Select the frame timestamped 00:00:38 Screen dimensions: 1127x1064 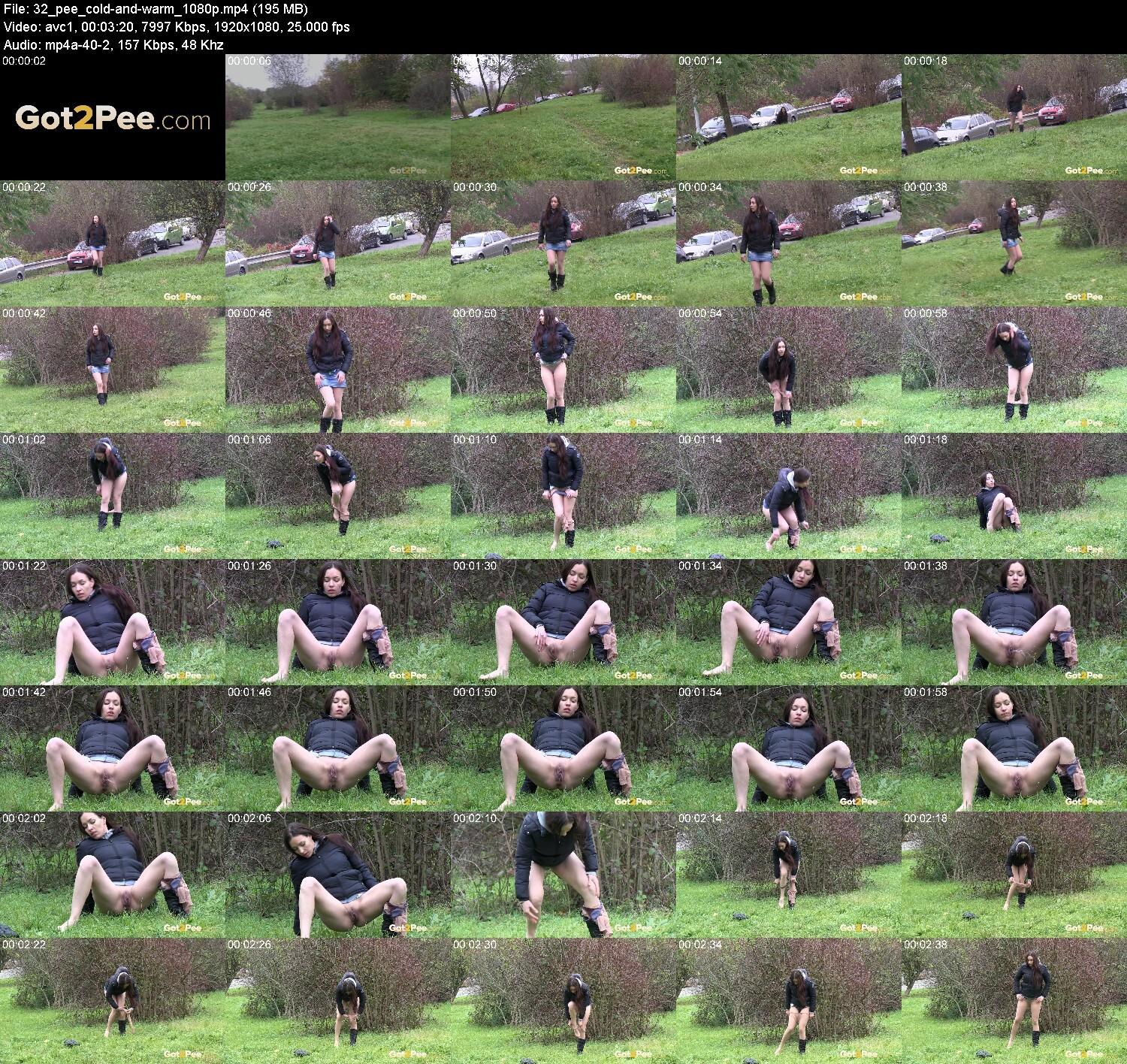pos(1014,243)
